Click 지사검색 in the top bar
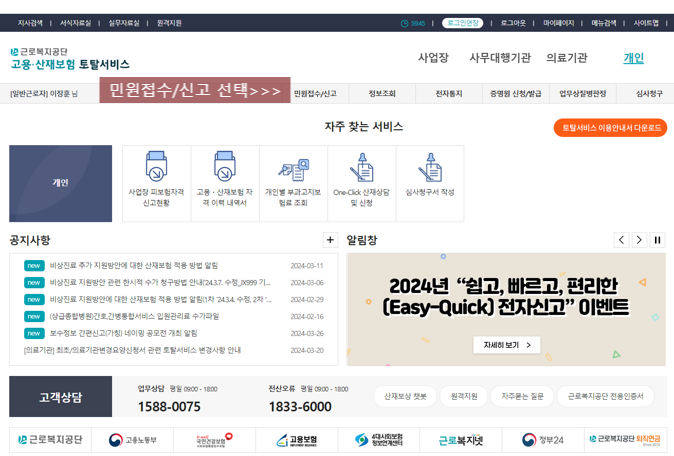This screenshot has width=674, height=456. pos(30,23)
